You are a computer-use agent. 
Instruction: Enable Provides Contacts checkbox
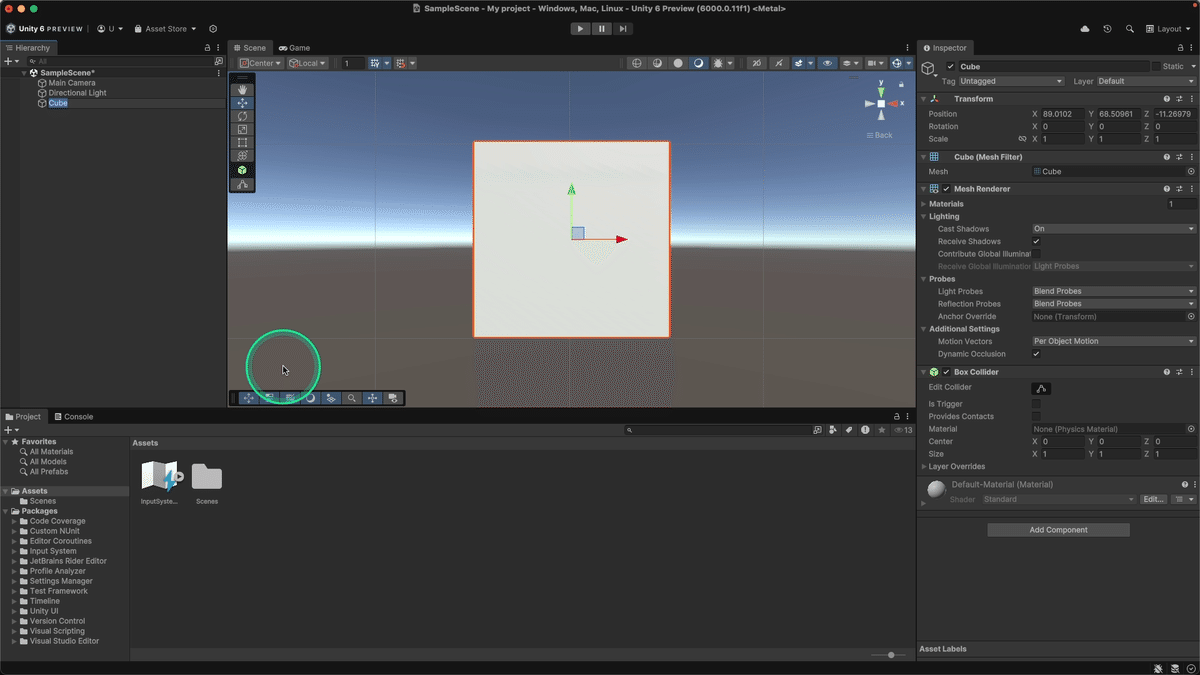click(x=1036, y=416)
